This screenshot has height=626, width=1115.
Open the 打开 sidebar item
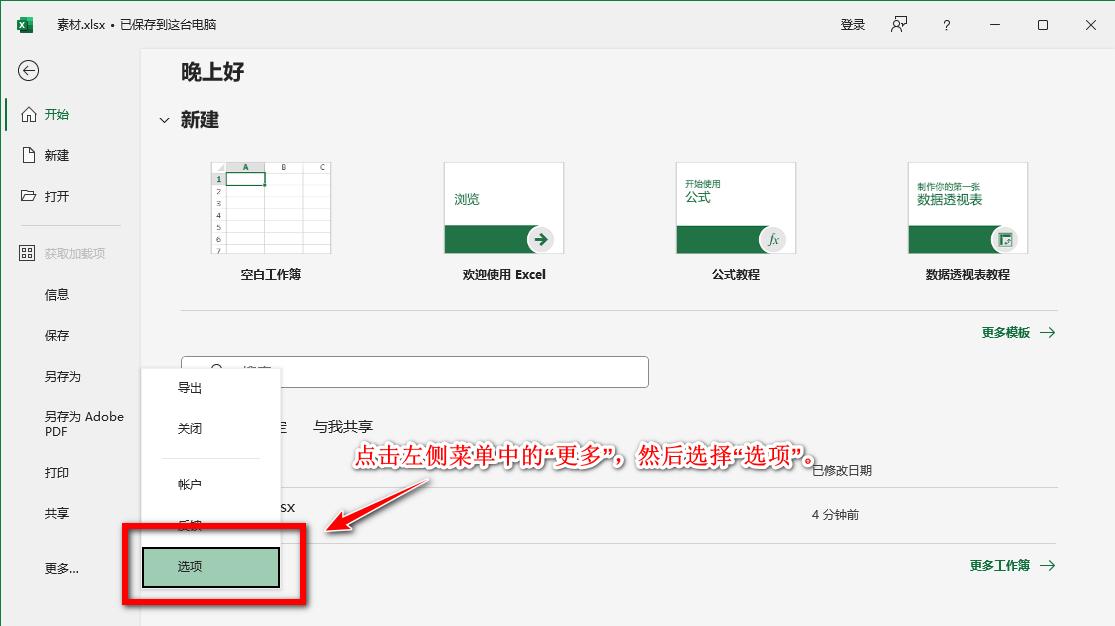tap(57, 196)
